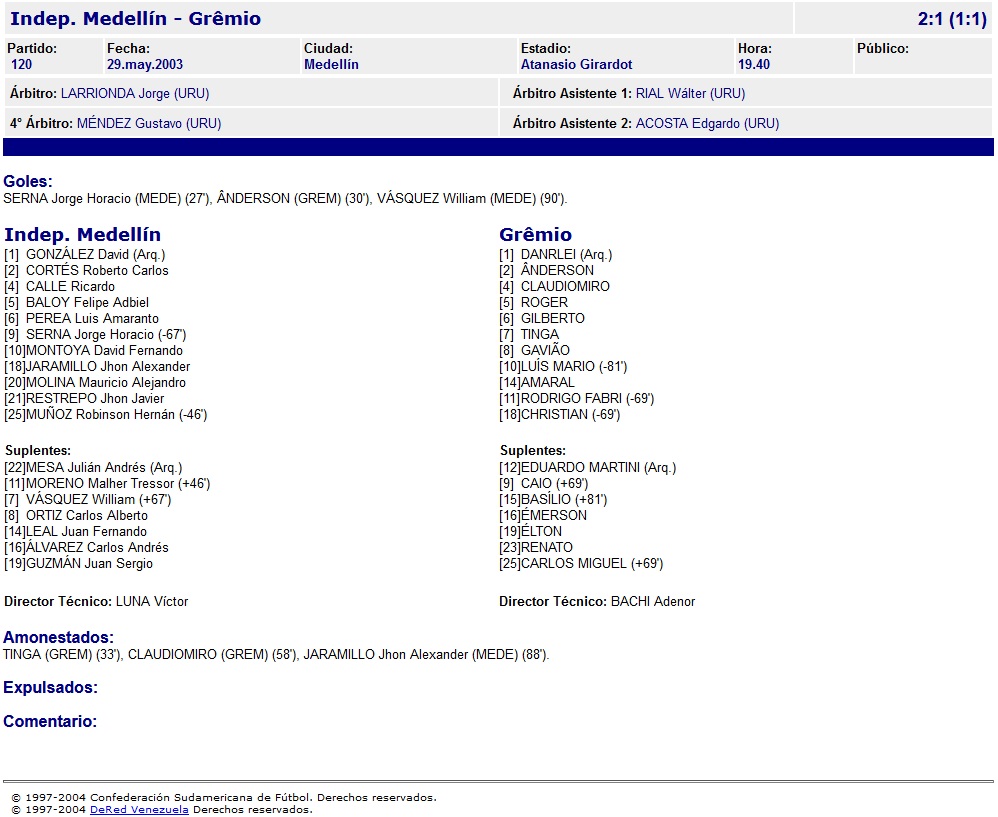Click the 'Grêmio' lineup heading
Screen dimensions: 998x817
tap(535, 235)
